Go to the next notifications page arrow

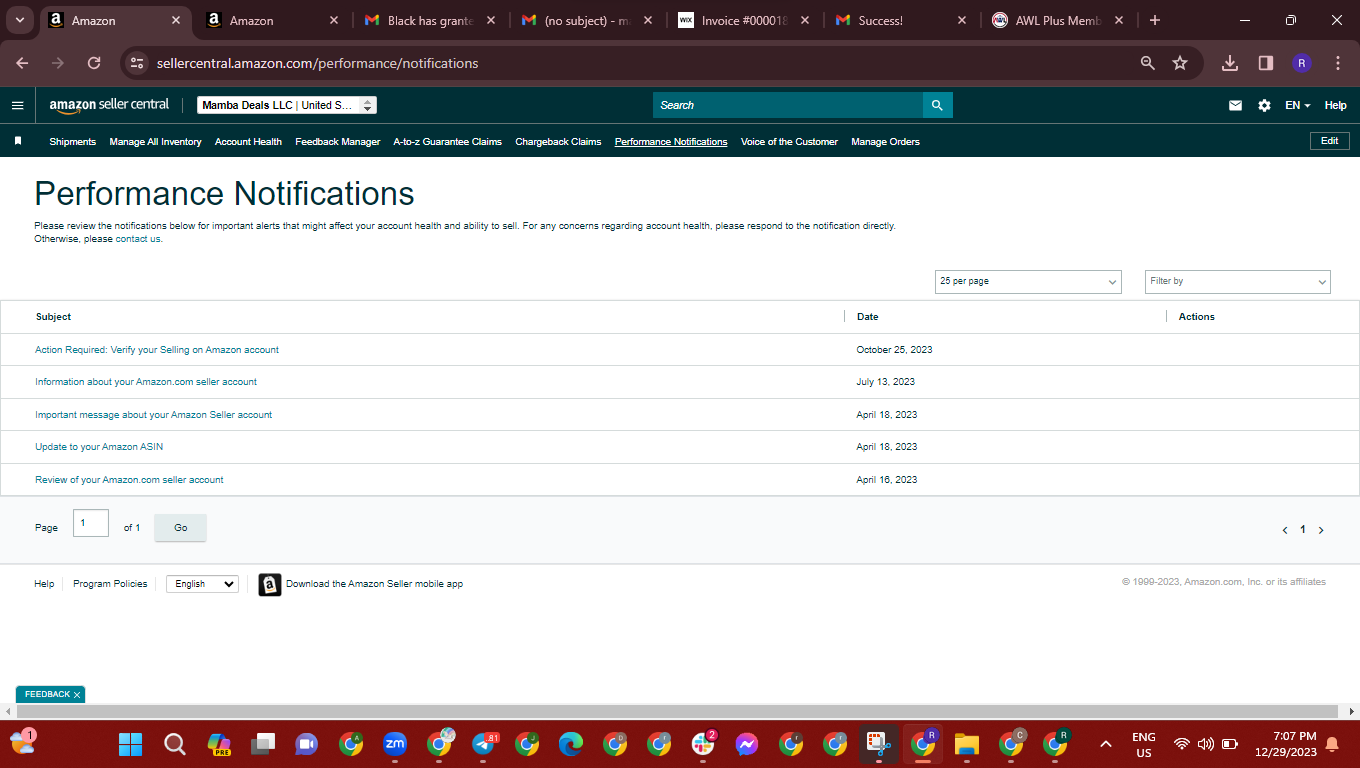point(1321,530)
